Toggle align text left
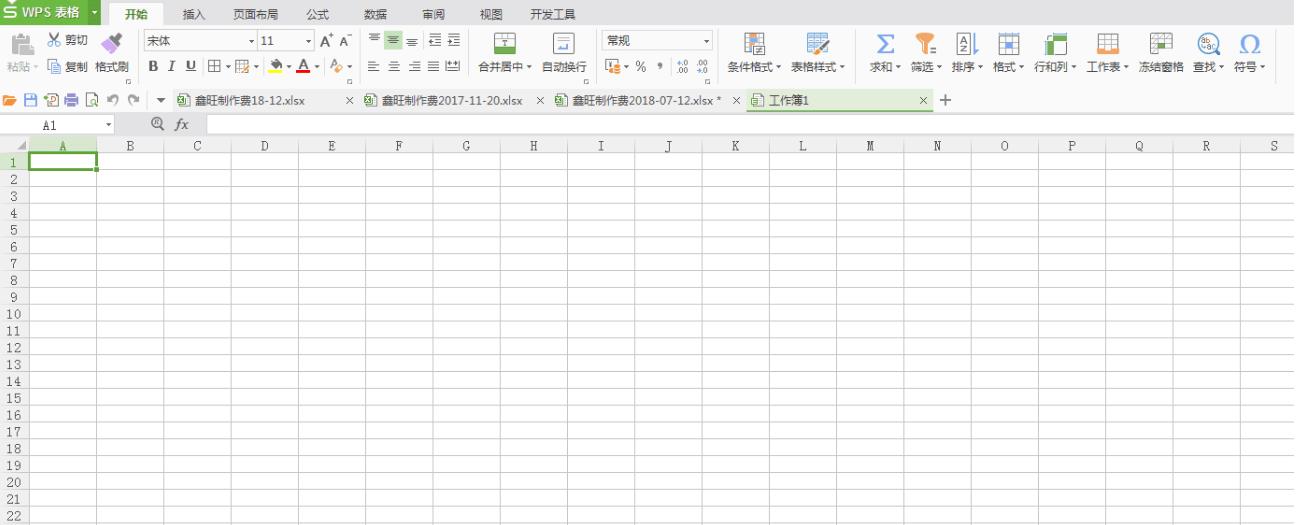Viewport: 1302px width, 525px height. [x=374, y=66]
